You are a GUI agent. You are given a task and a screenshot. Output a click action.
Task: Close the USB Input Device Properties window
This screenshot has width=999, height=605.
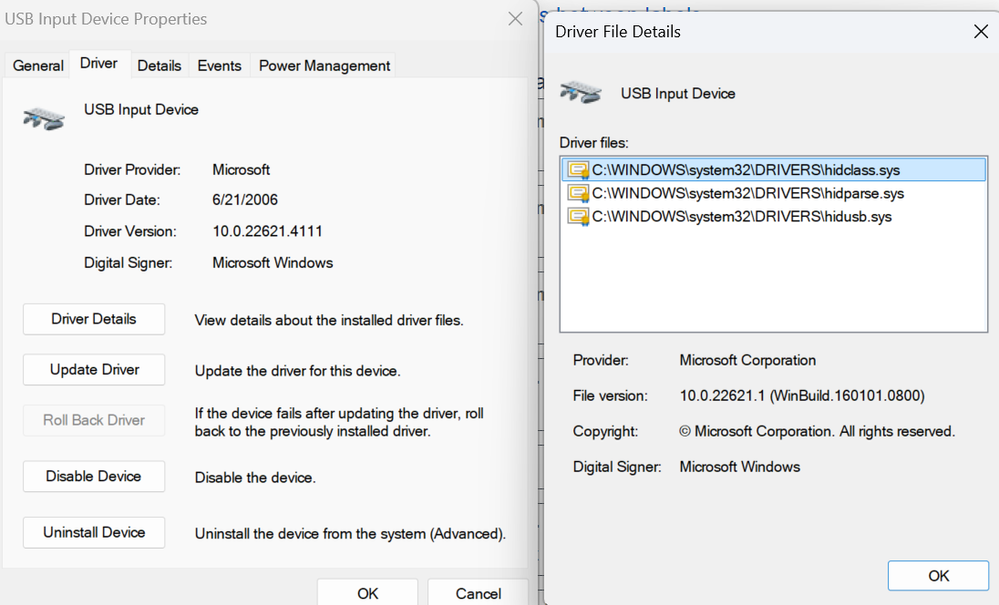click(x=515, y=19)
